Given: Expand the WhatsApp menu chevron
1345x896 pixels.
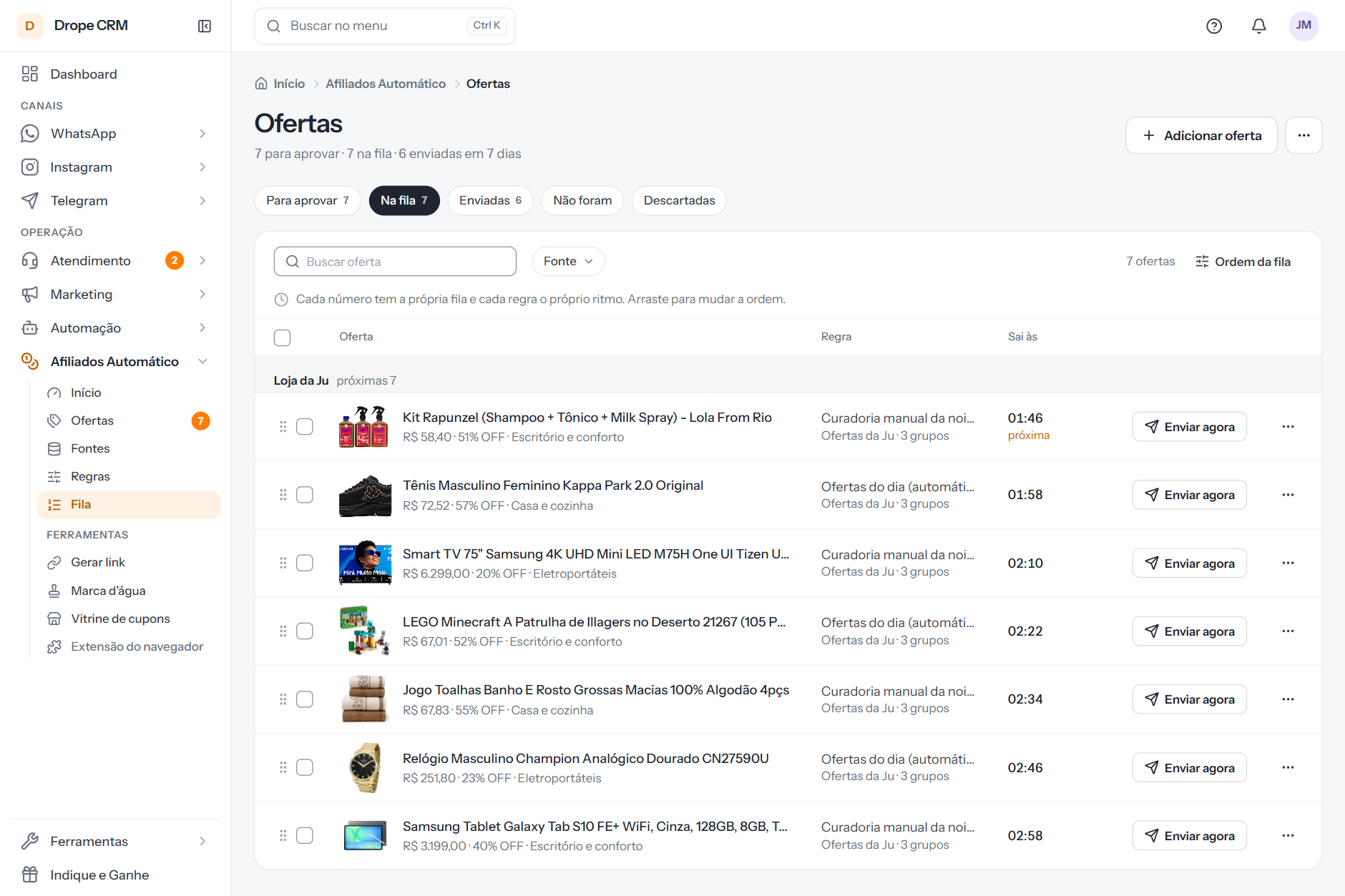Looking at the screenshot, I should 202,134.
